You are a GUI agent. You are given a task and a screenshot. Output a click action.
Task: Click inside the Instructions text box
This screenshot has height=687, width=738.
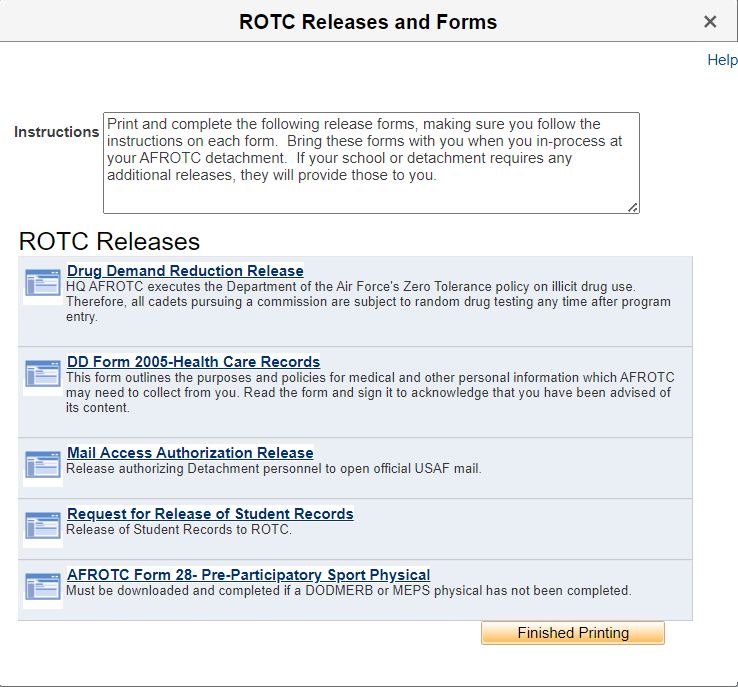coord(370,162)
